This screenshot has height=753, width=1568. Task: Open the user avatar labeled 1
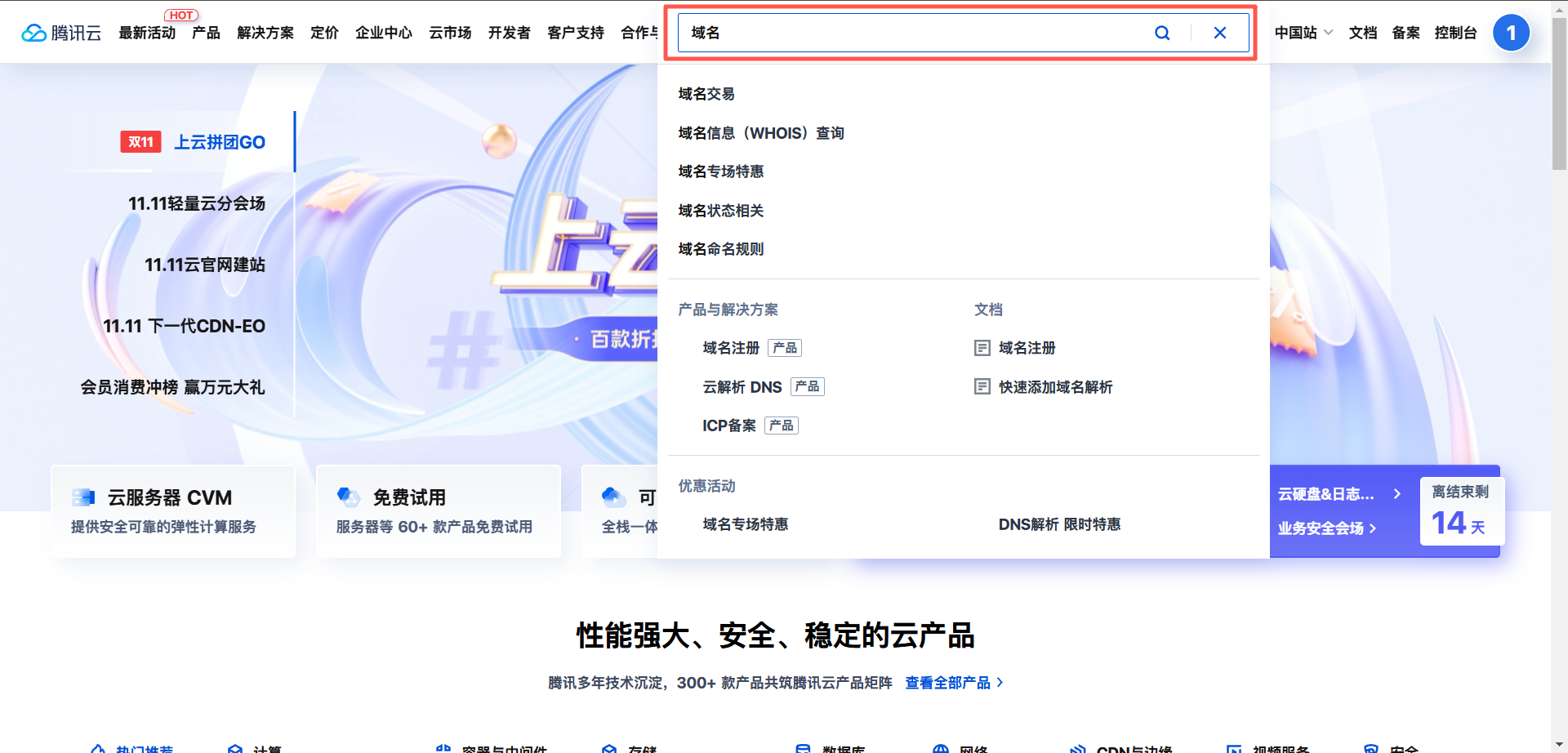click(x=1511, y=33)
